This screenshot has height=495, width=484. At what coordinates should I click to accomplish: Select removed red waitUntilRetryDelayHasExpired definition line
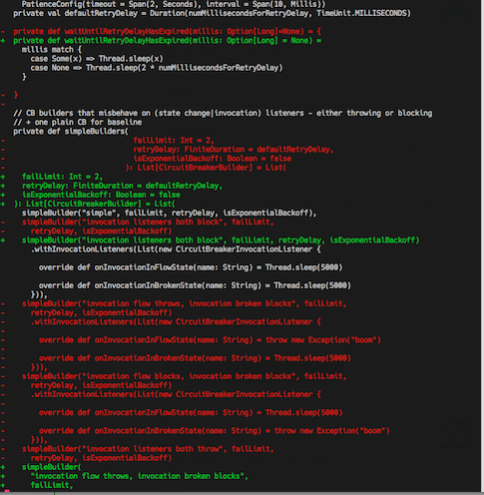click(167, 31)
